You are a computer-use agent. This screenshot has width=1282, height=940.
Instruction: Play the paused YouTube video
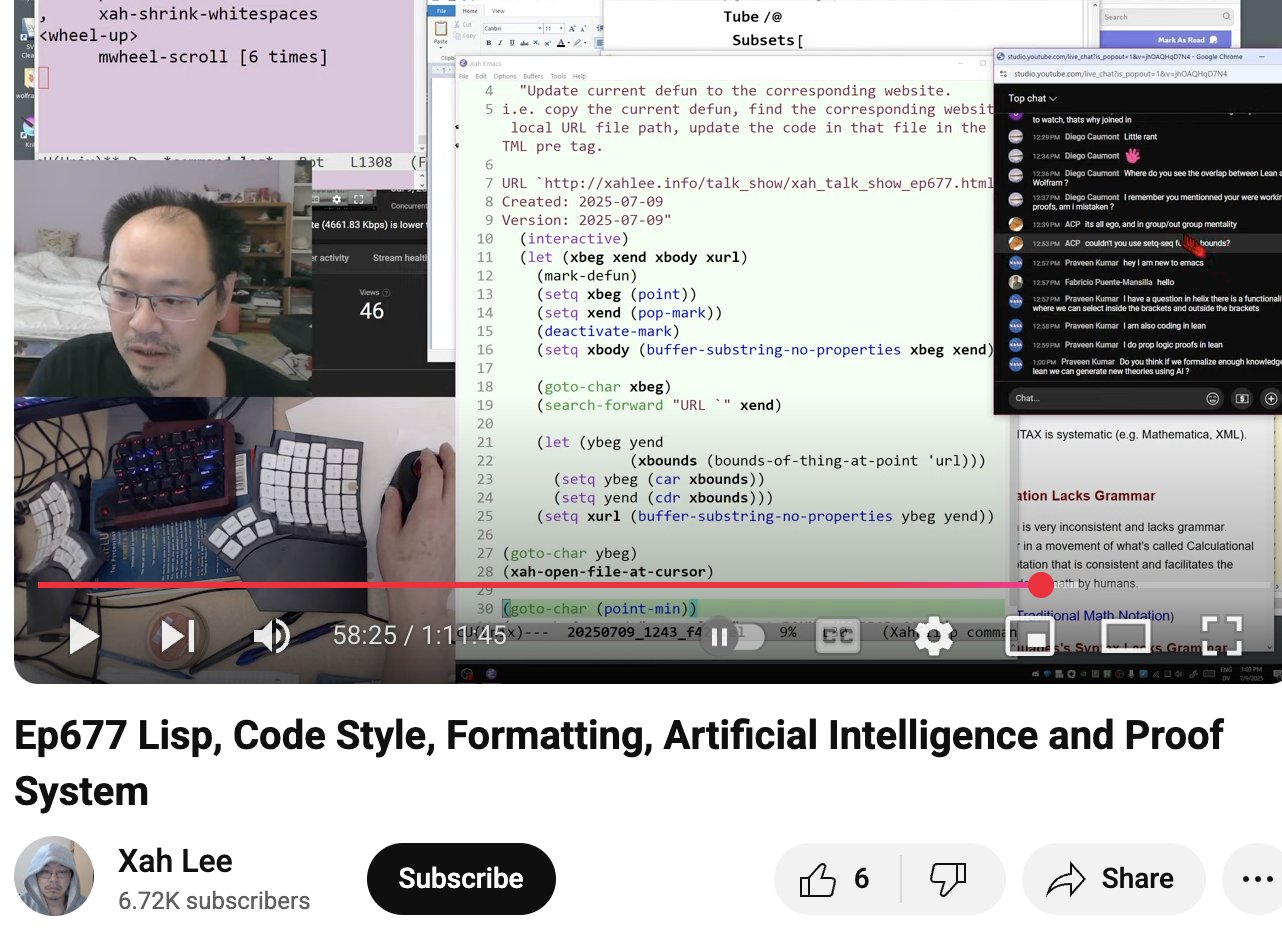(x=83, y=636)
